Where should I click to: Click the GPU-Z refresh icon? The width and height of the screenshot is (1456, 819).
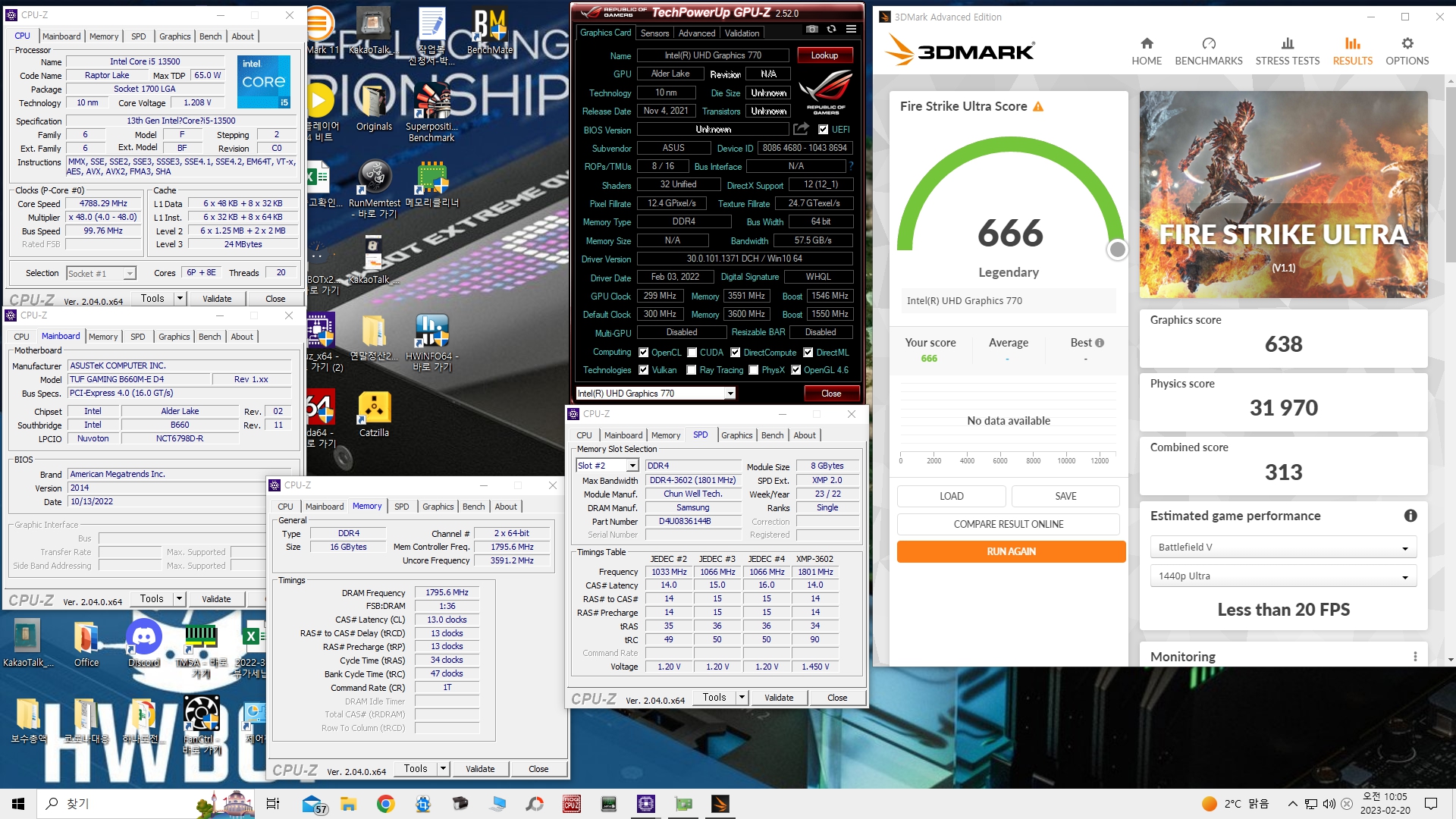831,30
